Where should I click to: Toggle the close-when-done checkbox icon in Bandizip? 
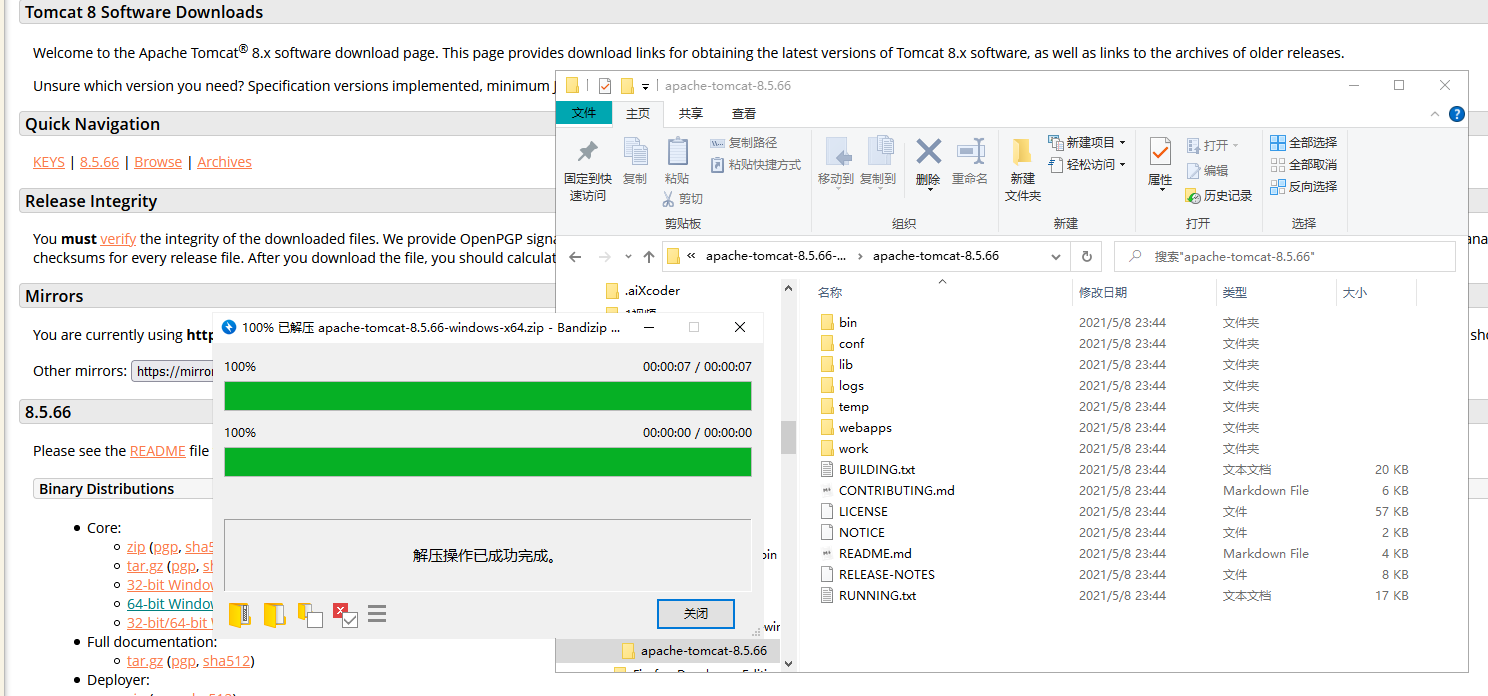coord(345,614)
